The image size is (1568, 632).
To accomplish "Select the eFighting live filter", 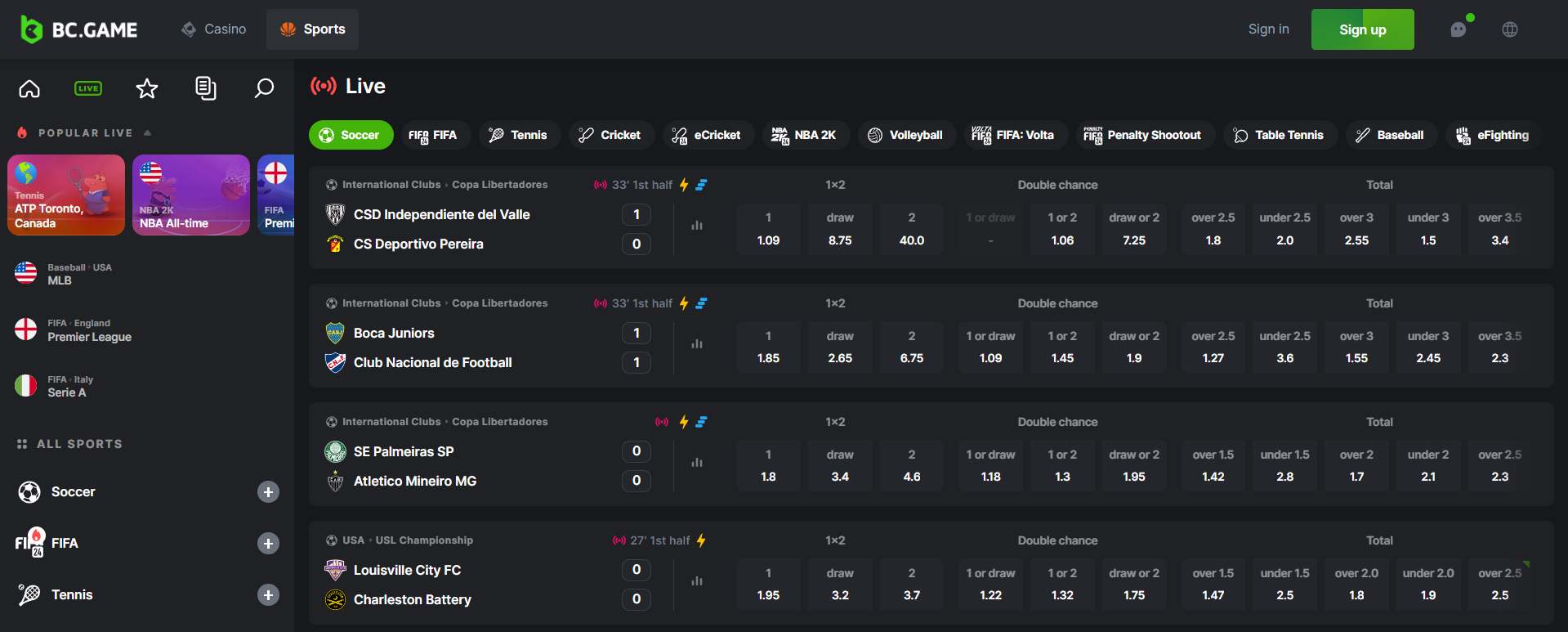I will tap(1494, 135).
